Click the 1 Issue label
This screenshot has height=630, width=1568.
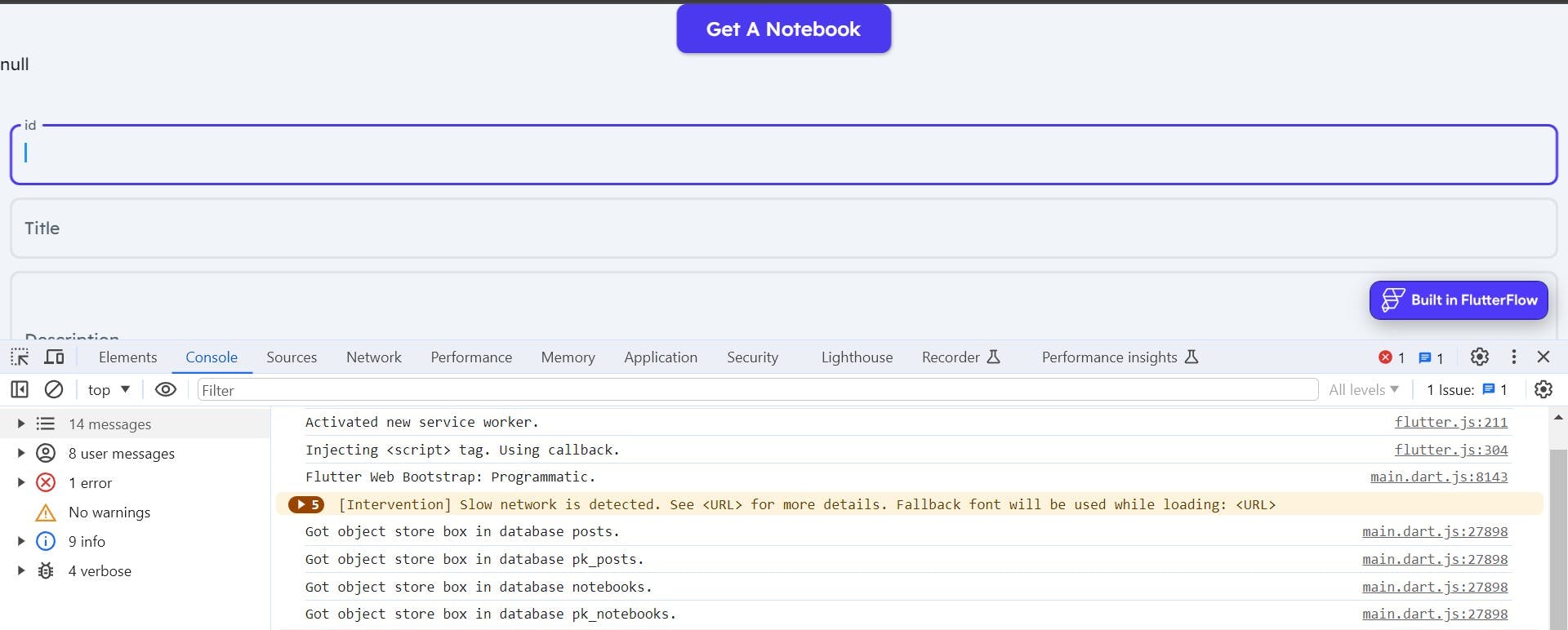(1450, 390)
